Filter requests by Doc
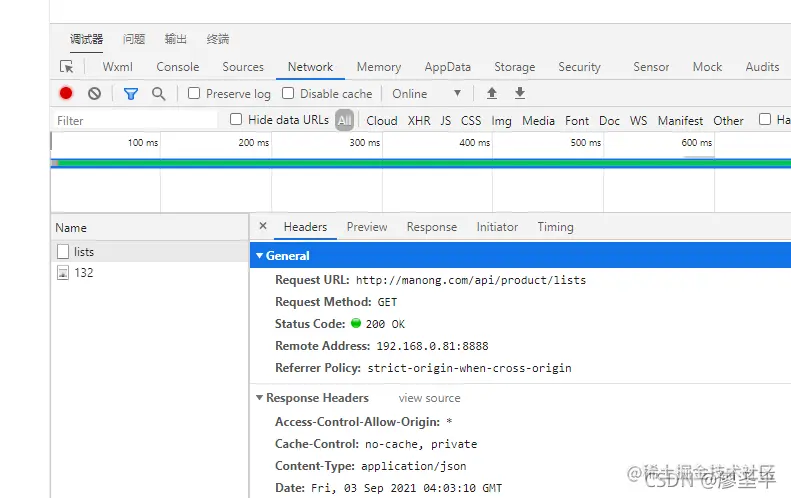This screenshot has width=791, height=498. pos(609,121)
